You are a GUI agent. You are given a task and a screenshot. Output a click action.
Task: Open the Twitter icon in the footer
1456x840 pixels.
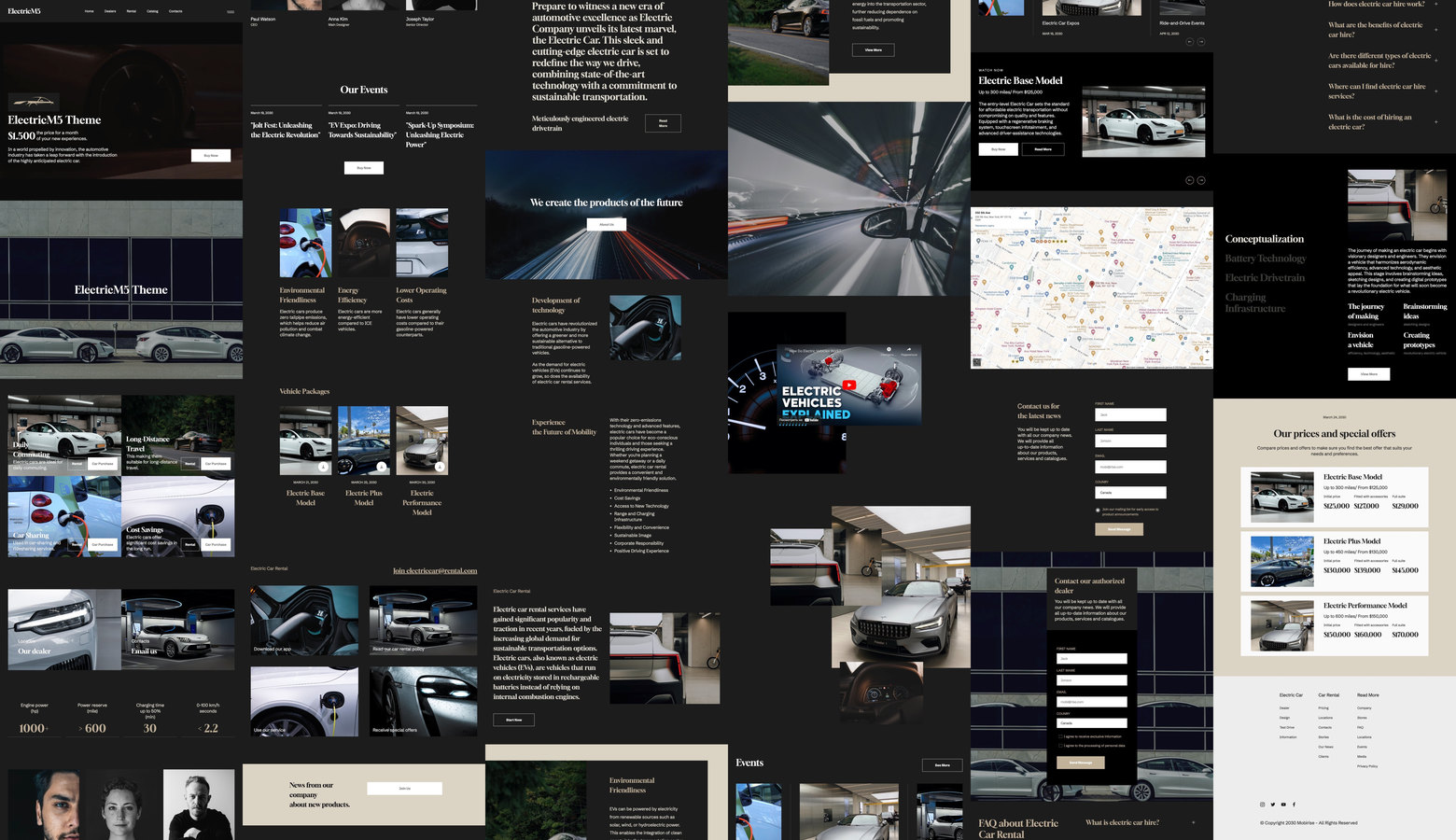(x=1272, y=804)
